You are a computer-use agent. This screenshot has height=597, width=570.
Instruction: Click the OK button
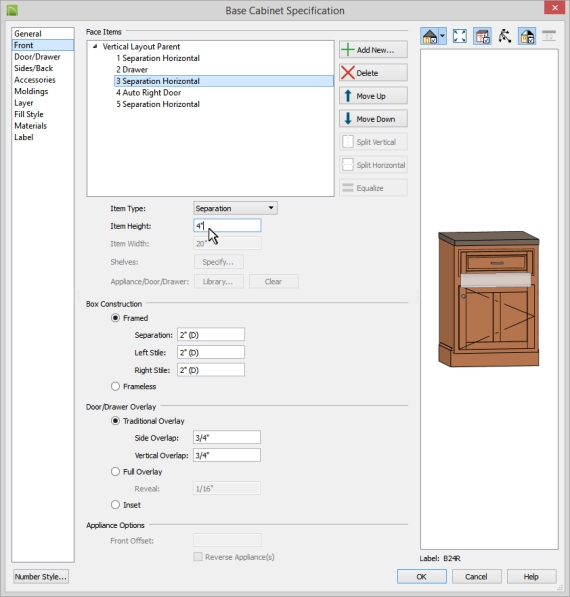tap(422, 576)
